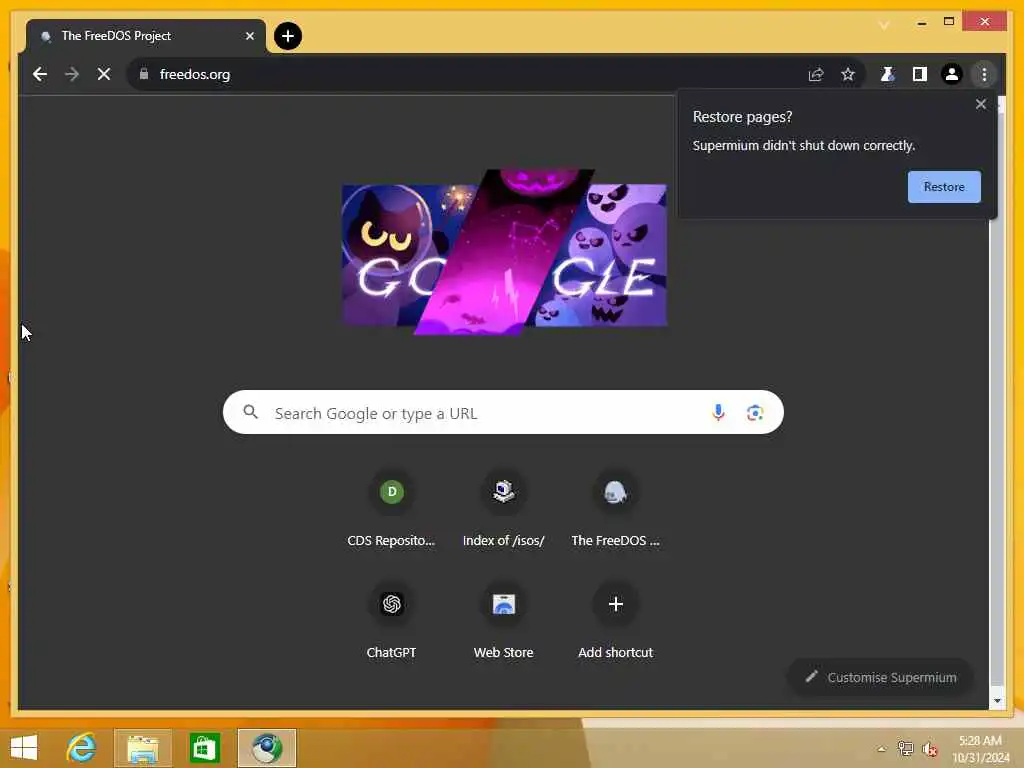The width and height of the screenshot is (1024, 768).
Task: Open Index of /isos/ shortcut
Action: click(504, 510)
